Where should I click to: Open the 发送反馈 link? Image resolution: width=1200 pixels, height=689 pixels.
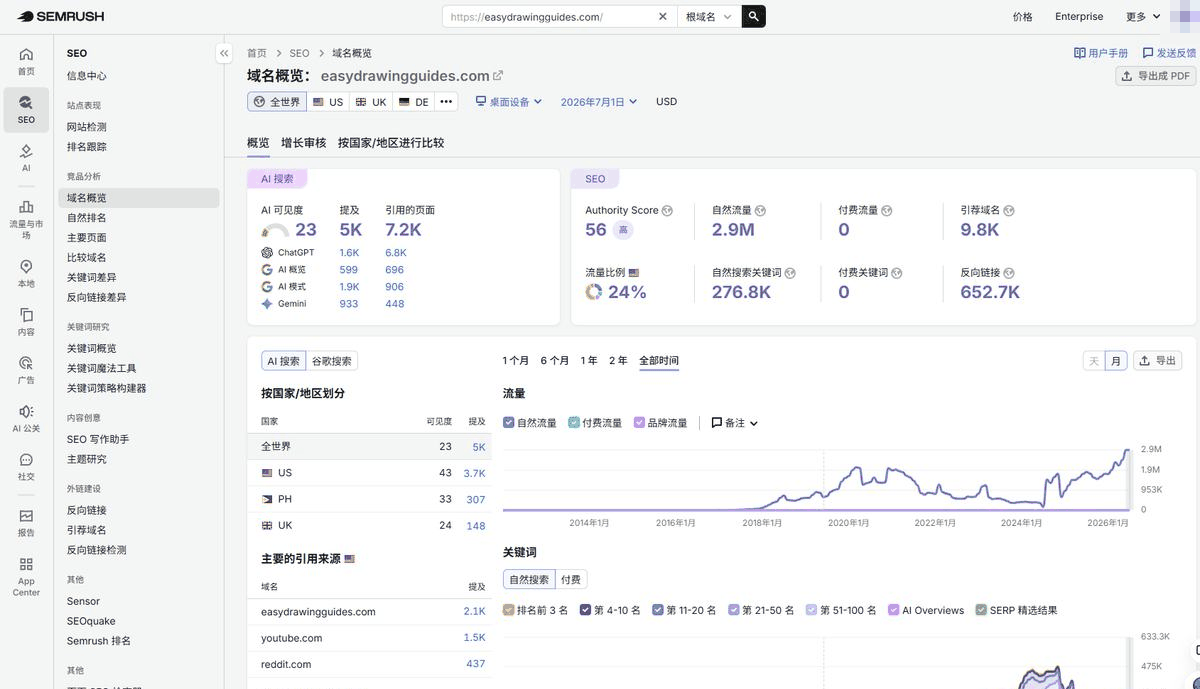[1169, 53]
